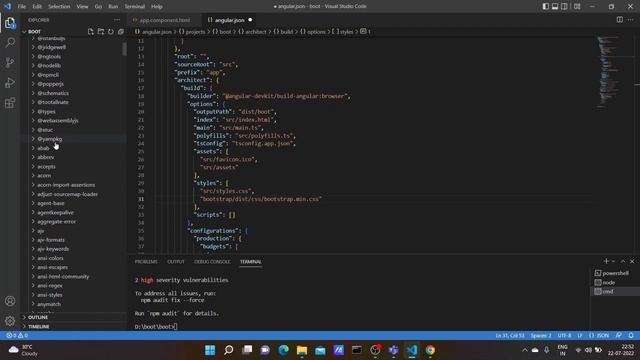
Task: Open Windows Start button
Action: (210, 350)
